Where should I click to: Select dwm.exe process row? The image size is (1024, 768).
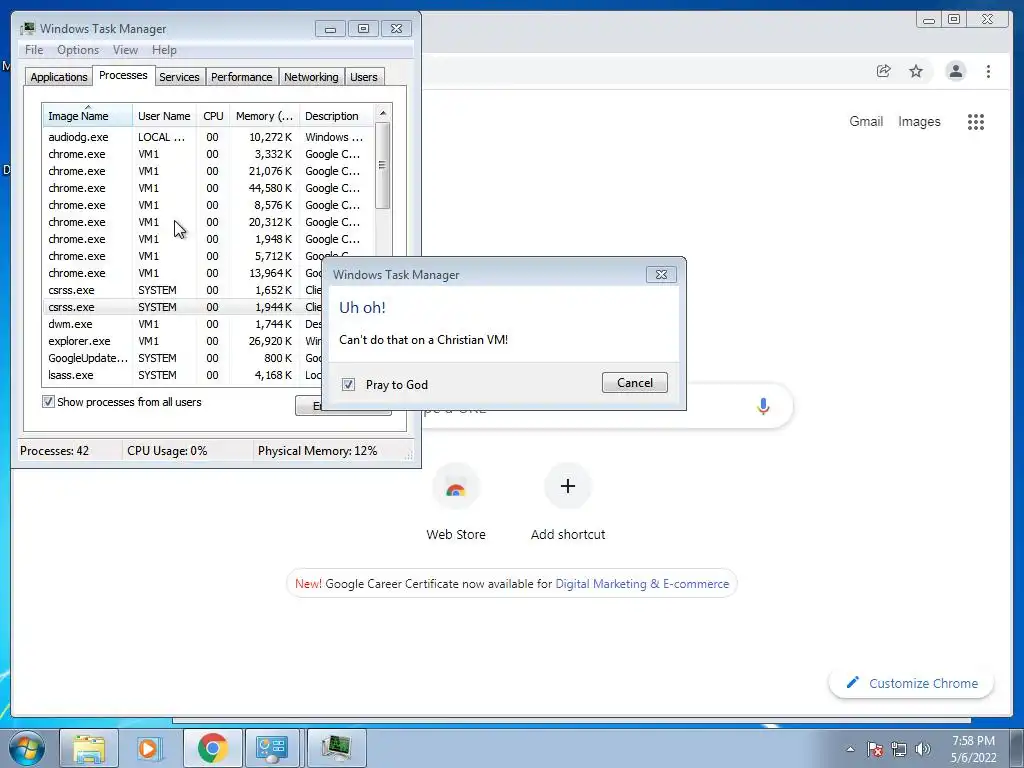point(183,324)
